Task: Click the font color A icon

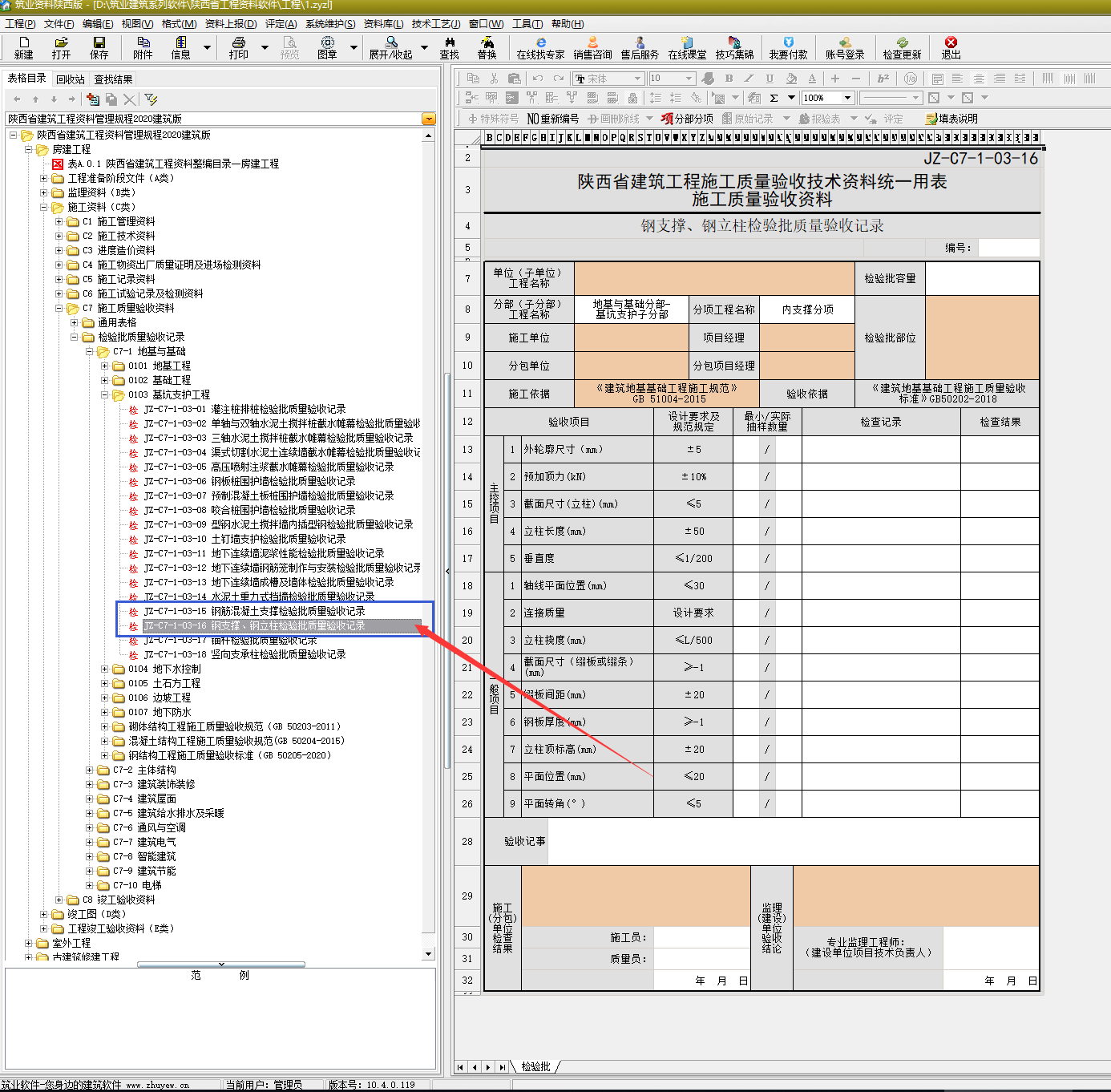Action: click(x=812, y=79)
